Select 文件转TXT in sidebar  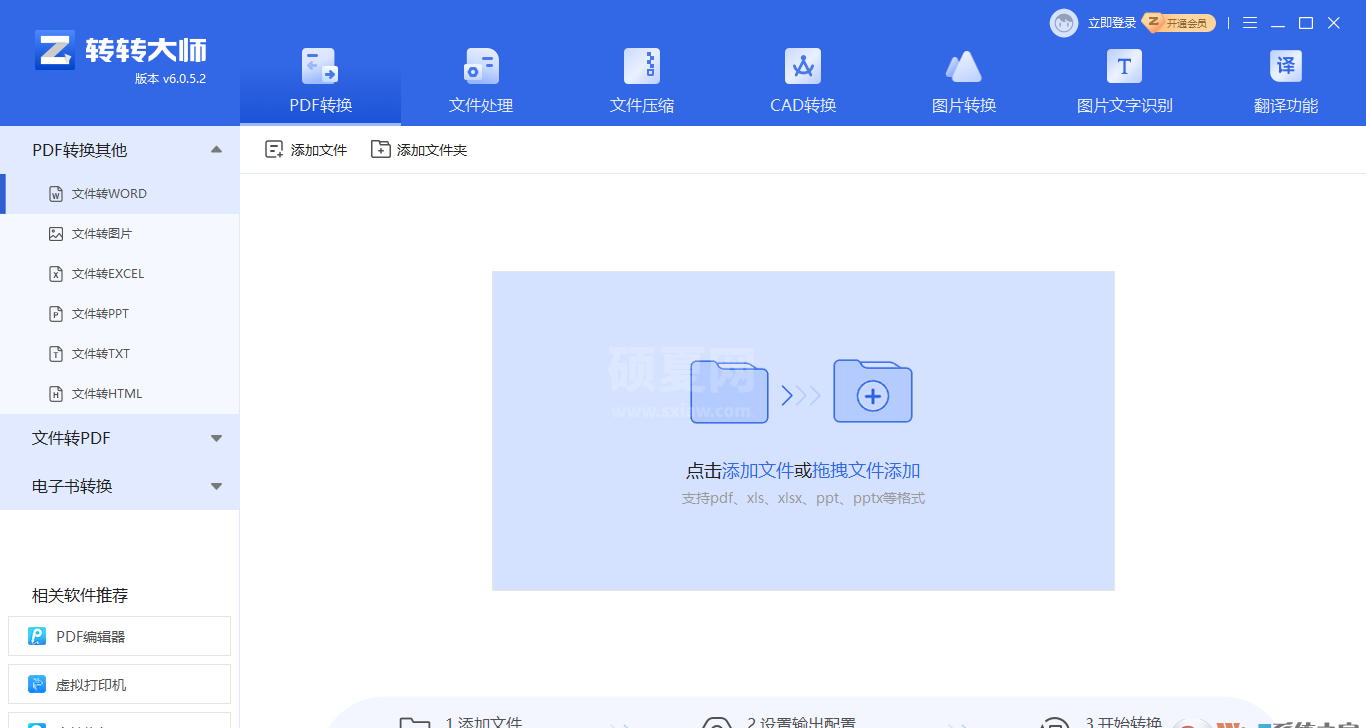120,354
